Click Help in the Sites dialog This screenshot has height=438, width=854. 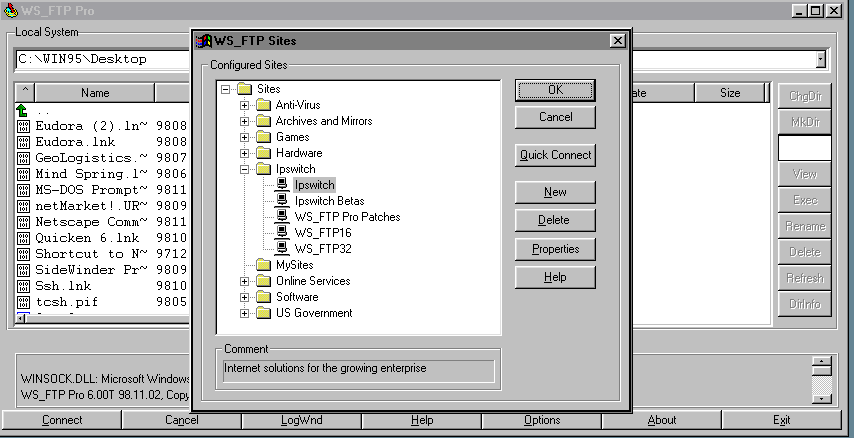click(x=555, y=277)
